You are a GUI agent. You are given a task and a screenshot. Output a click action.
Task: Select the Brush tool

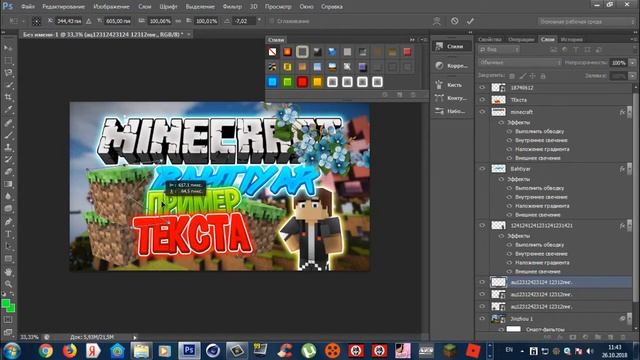[x=8, y=135]
